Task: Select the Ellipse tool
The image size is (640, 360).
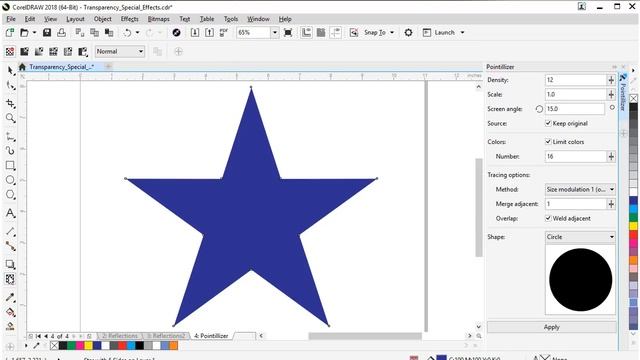Action: [10, 180]
